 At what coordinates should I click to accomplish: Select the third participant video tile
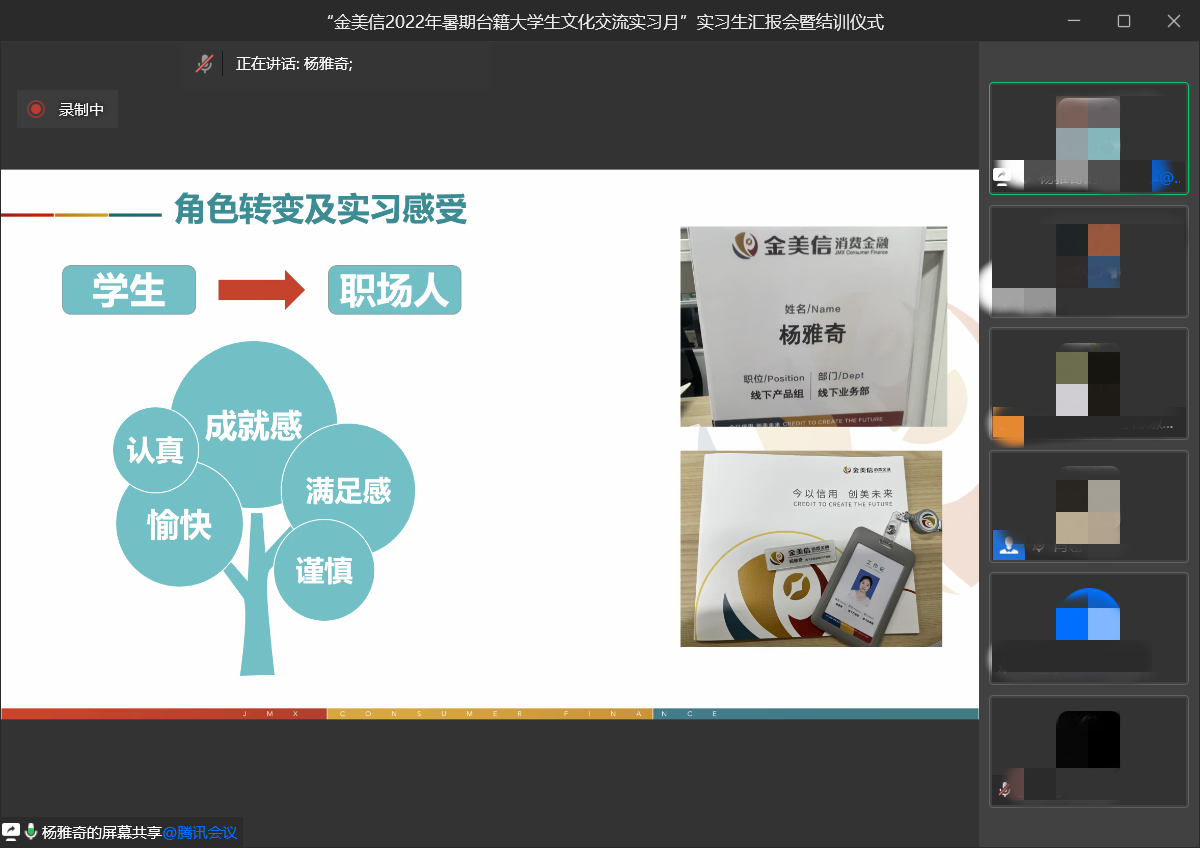coord(1088,383)
